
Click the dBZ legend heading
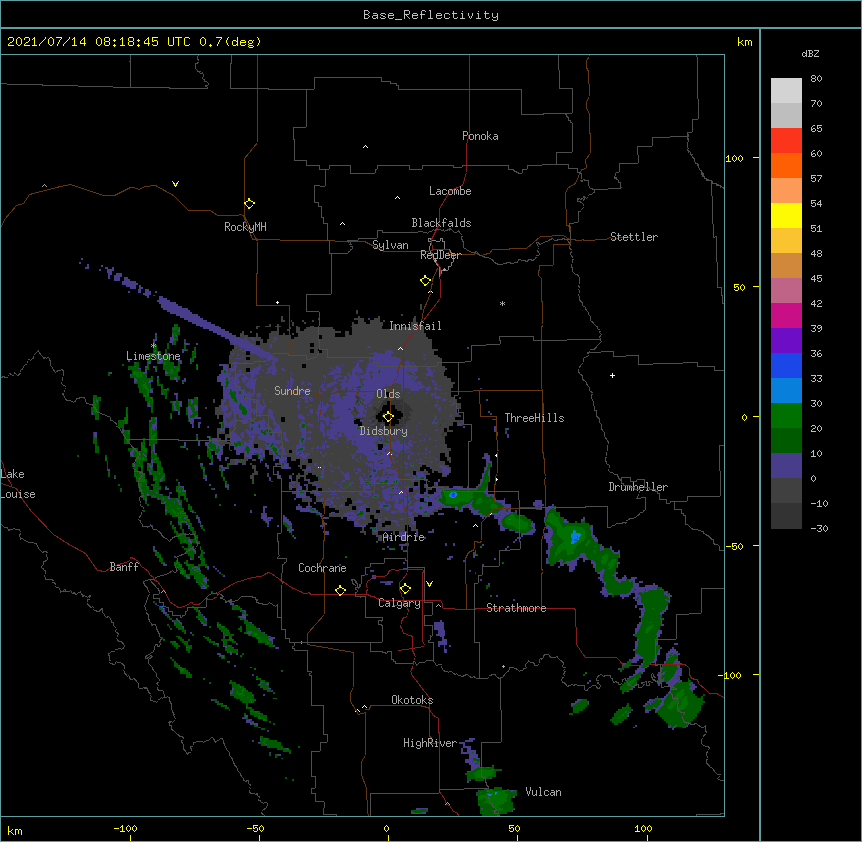click(810, 53)
